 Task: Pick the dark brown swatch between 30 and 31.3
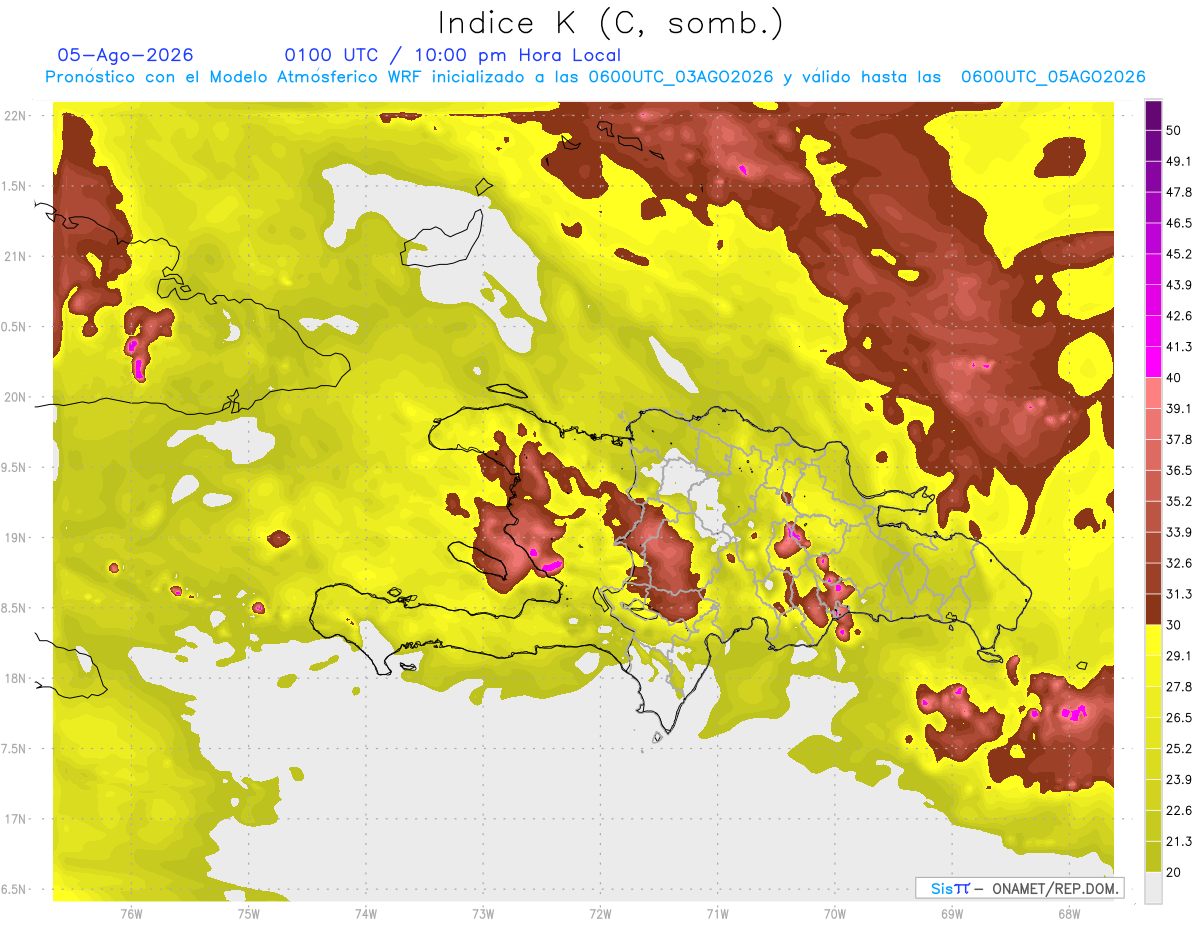tap(1153, 609)
